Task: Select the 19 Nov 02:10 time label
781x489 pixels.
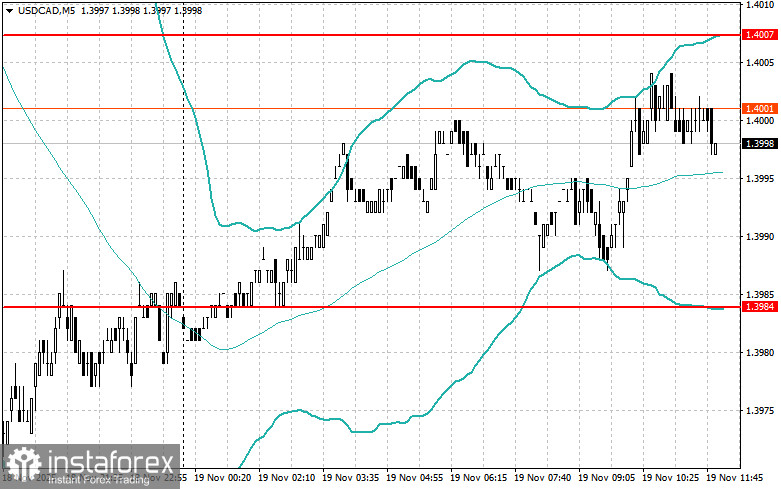Action: click(x=286, y=478)
